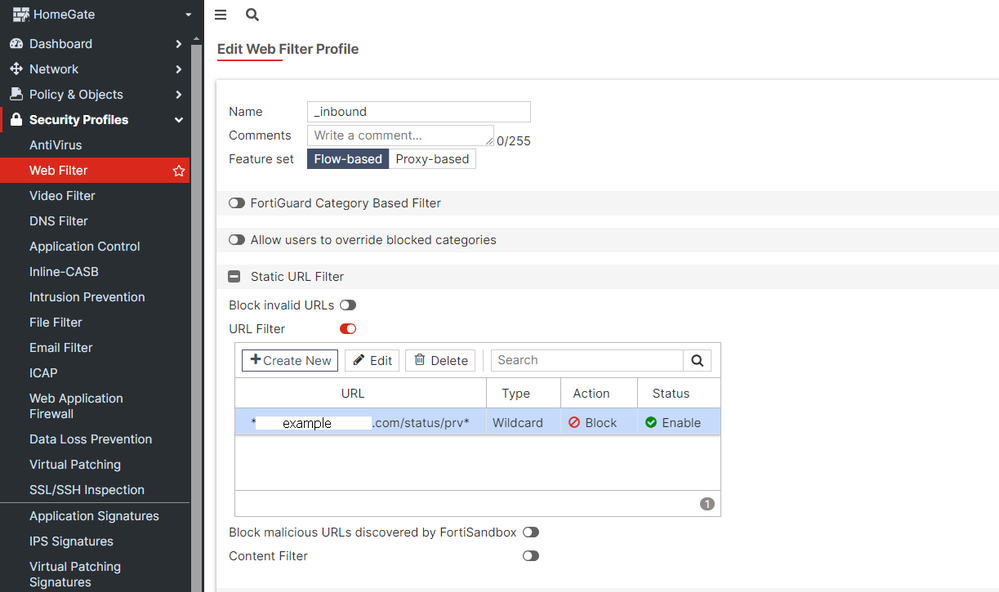999x592 pixels.
Task: Select Flow-based feature set
Action: tap(348, 159)
